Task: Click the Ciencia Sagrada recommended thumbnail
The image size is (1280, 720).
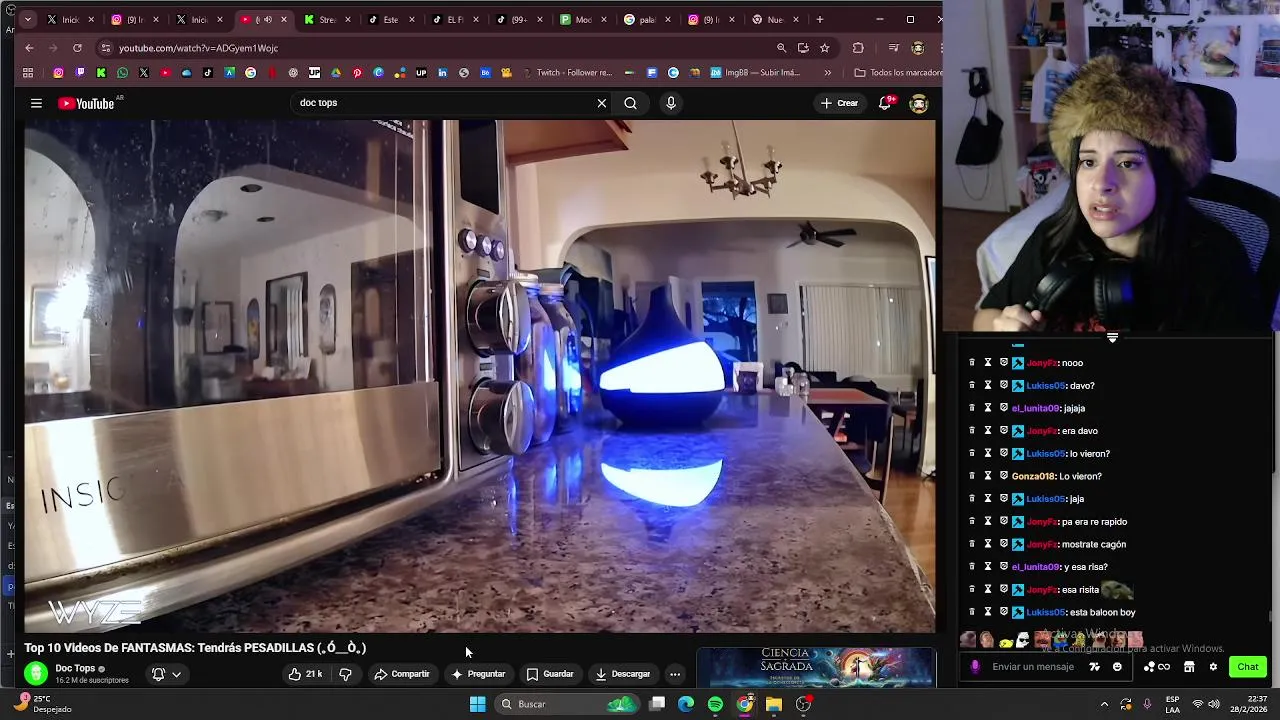Action: tap(816, 667)
